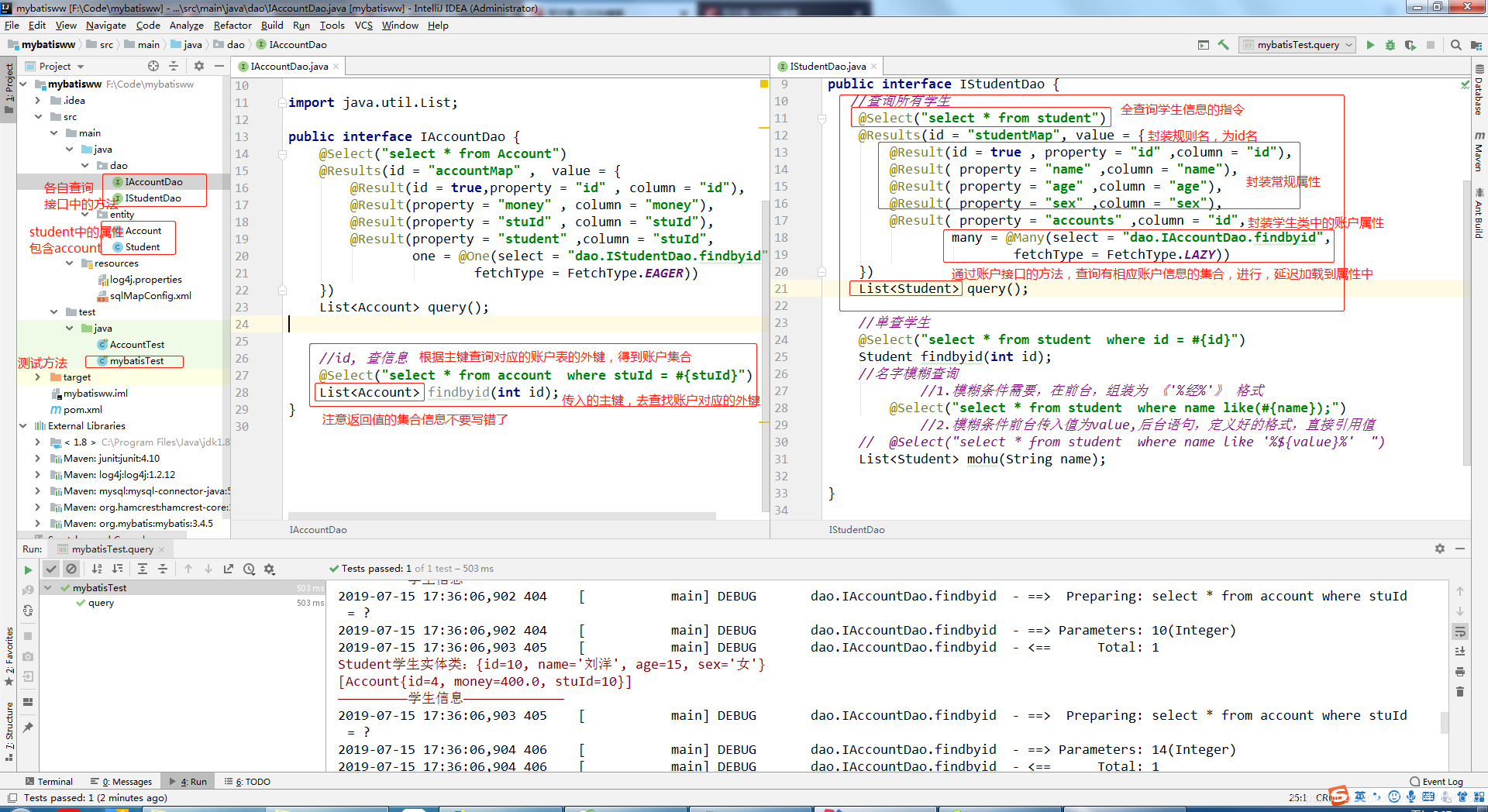Select pom.xml in project tree
Image resolution: width=1488 pixels, height=812 pixels.
click(x=76, y=410)
